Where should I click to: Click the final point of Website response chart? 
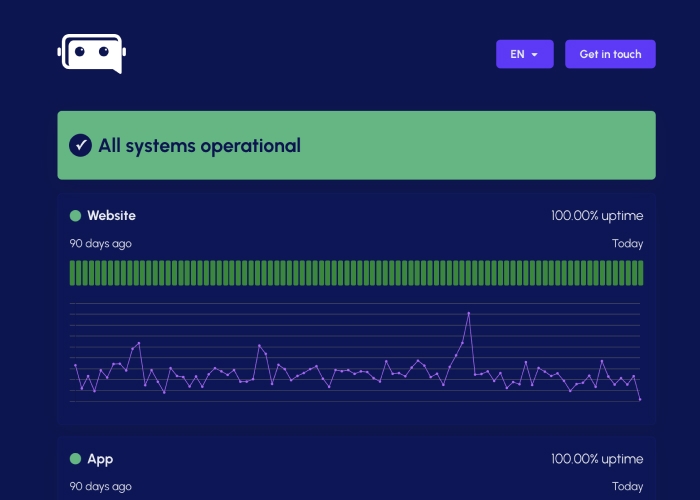(x=640, y=400)
